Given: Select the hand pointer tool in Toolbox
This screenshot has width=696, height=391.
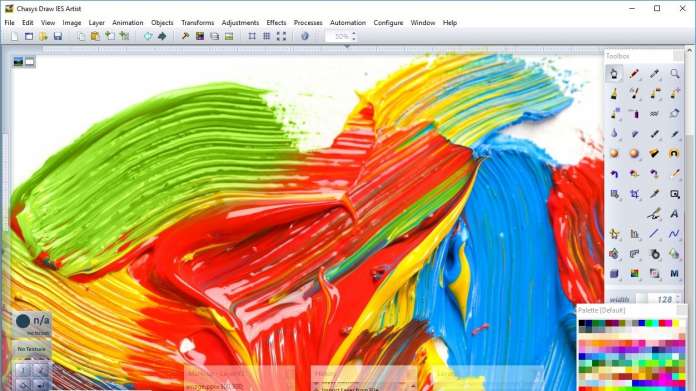Looking at the screenshot, I should click(x=614, y=74).
